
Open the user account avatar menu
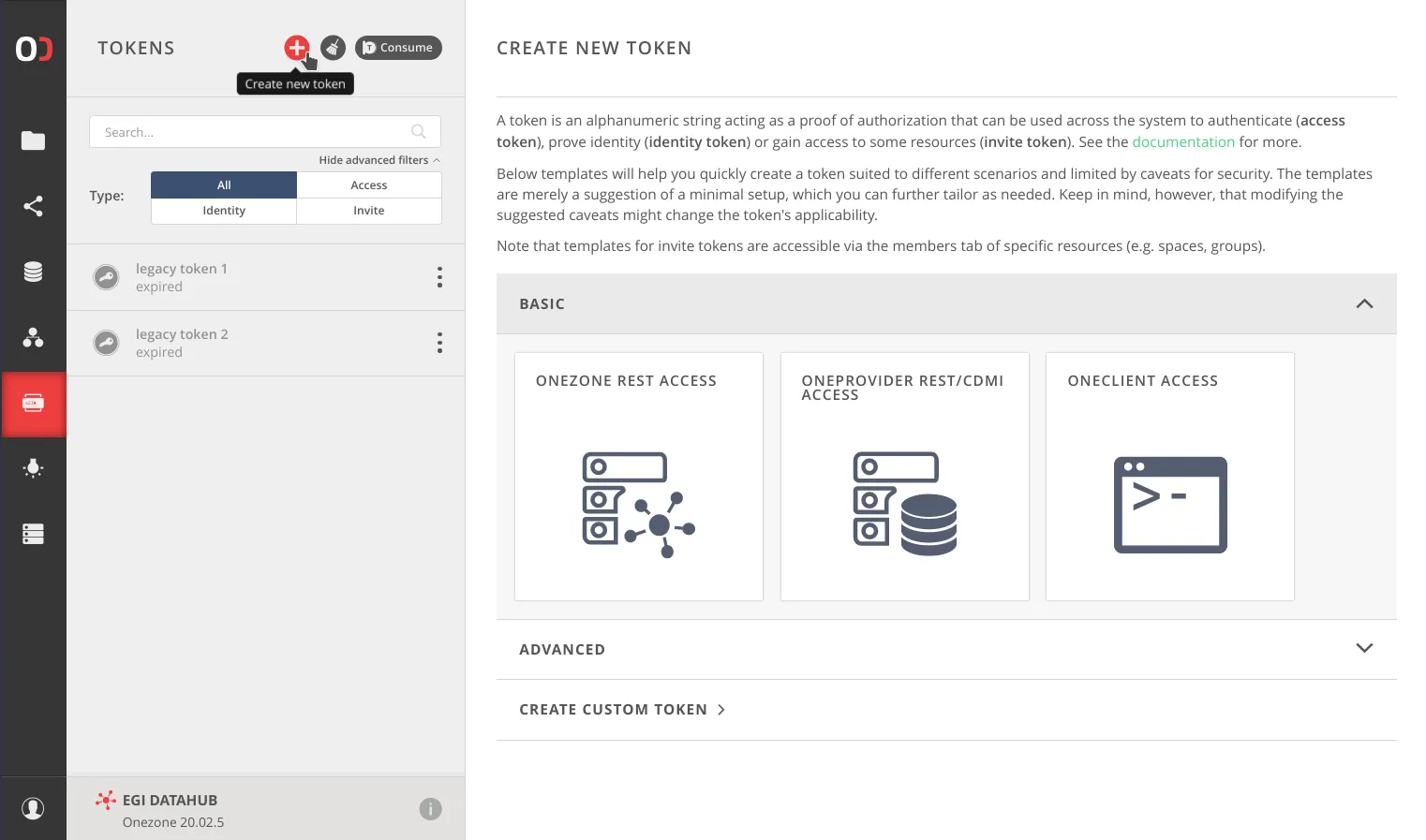pos(34,807)
